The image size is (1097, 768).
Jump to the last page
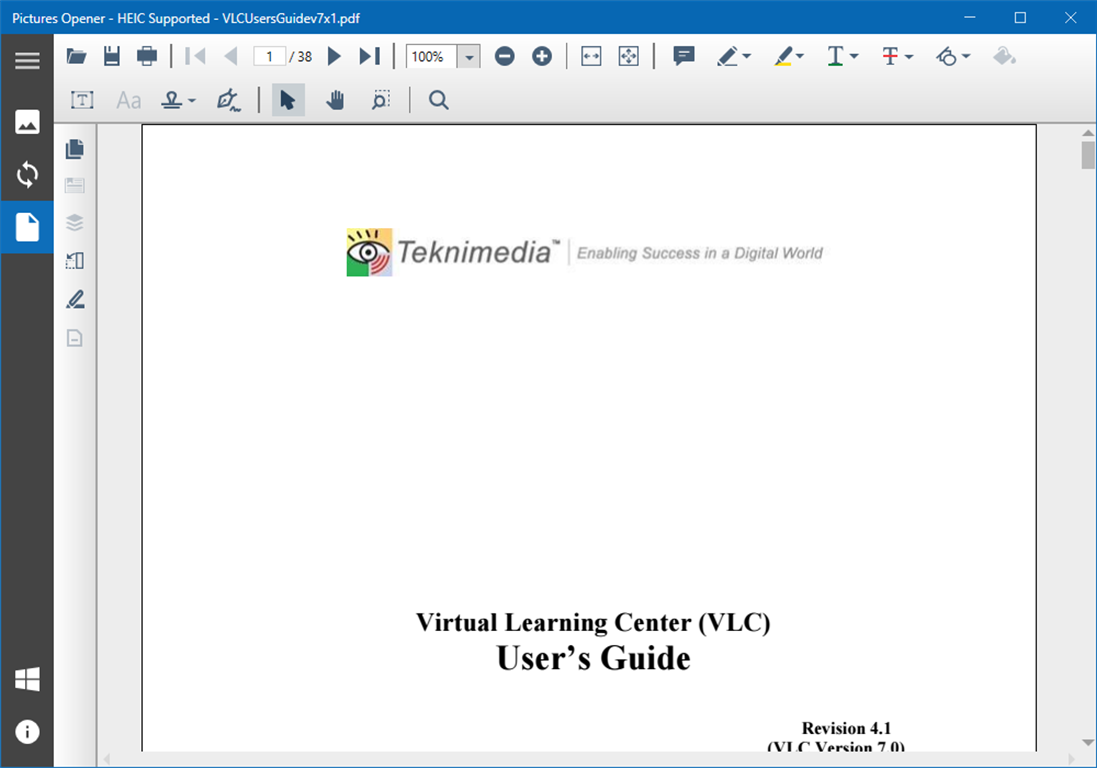pyautogui.click(x=369, y=56)
